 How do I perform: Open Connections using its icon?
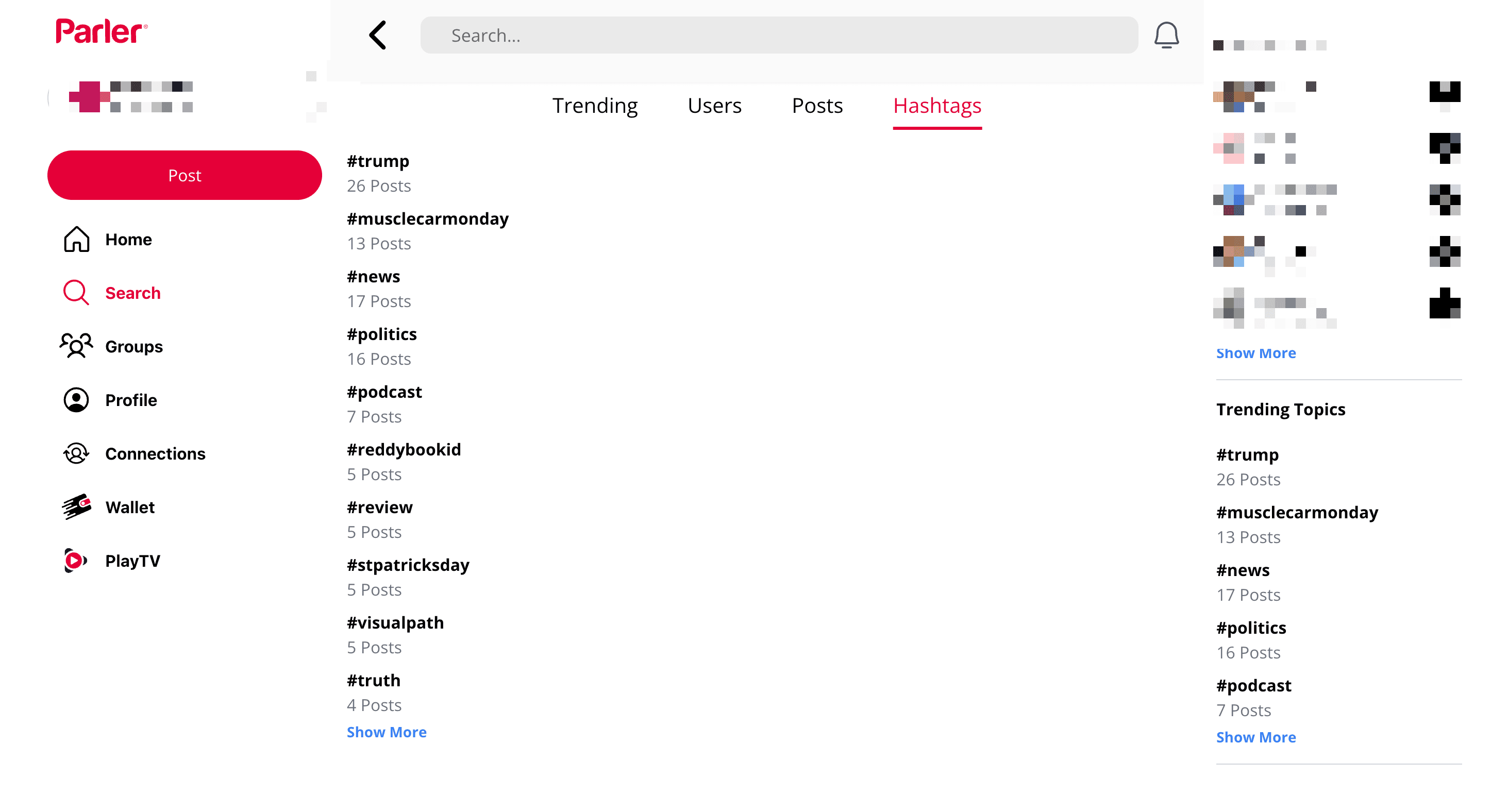(x=76, y=454)
